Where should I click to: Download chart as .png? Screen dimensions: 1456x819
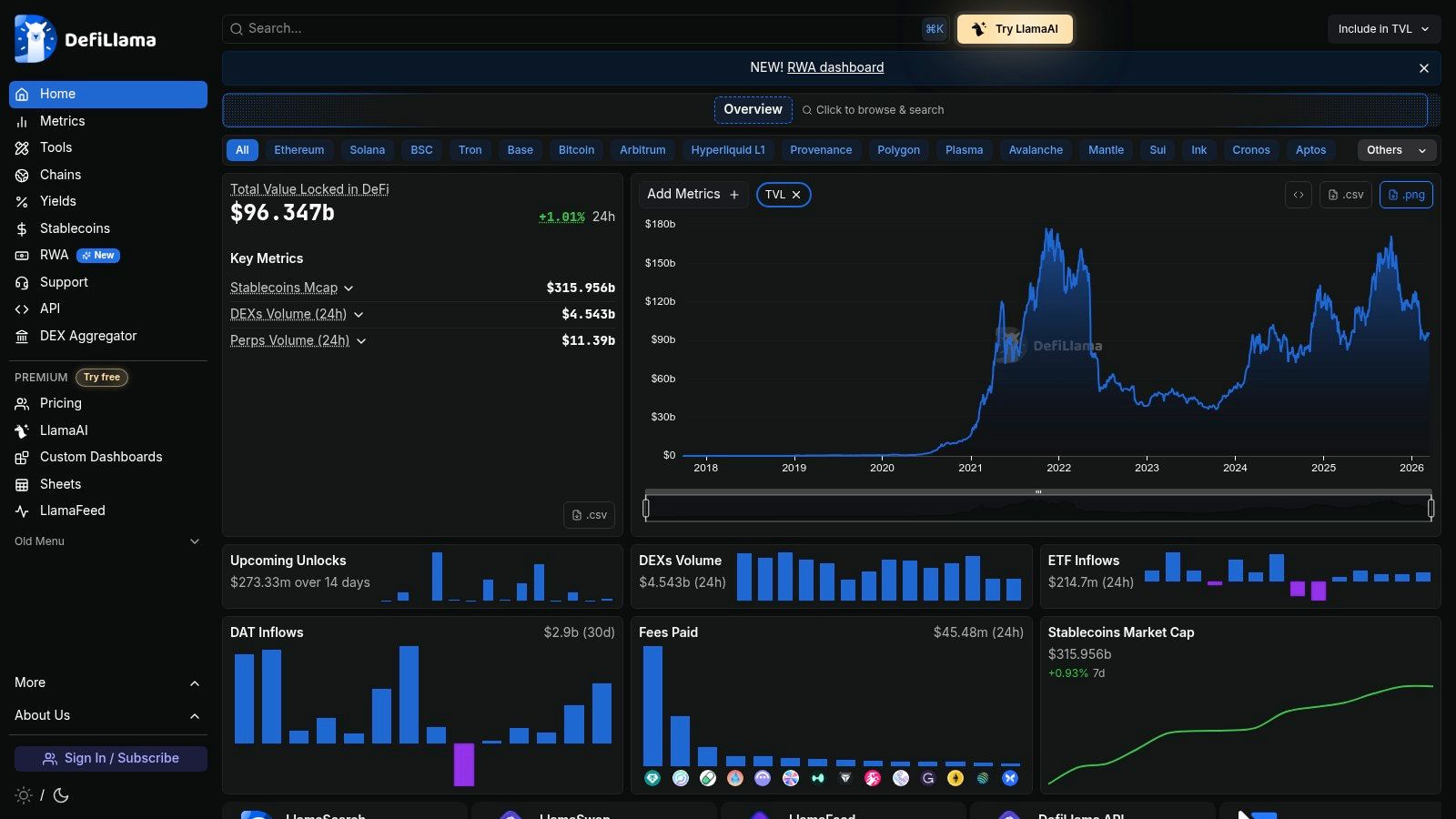[x=1407, y=195]
